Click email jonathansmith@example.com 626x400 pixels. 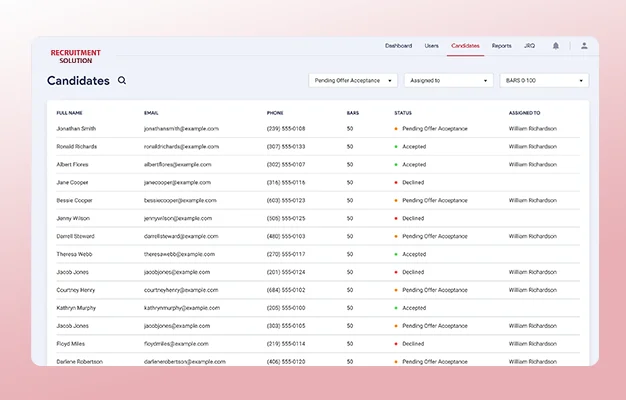pos(181,129)
